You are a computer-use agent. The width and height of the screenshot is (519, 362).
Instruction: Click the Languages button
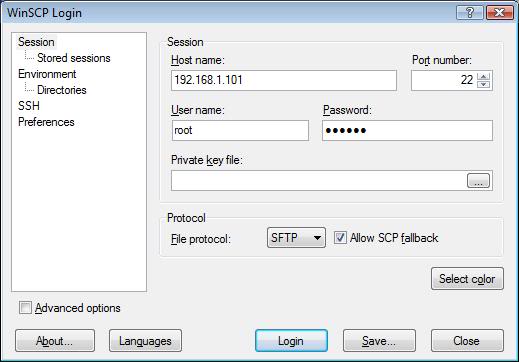tap(145, 341)
